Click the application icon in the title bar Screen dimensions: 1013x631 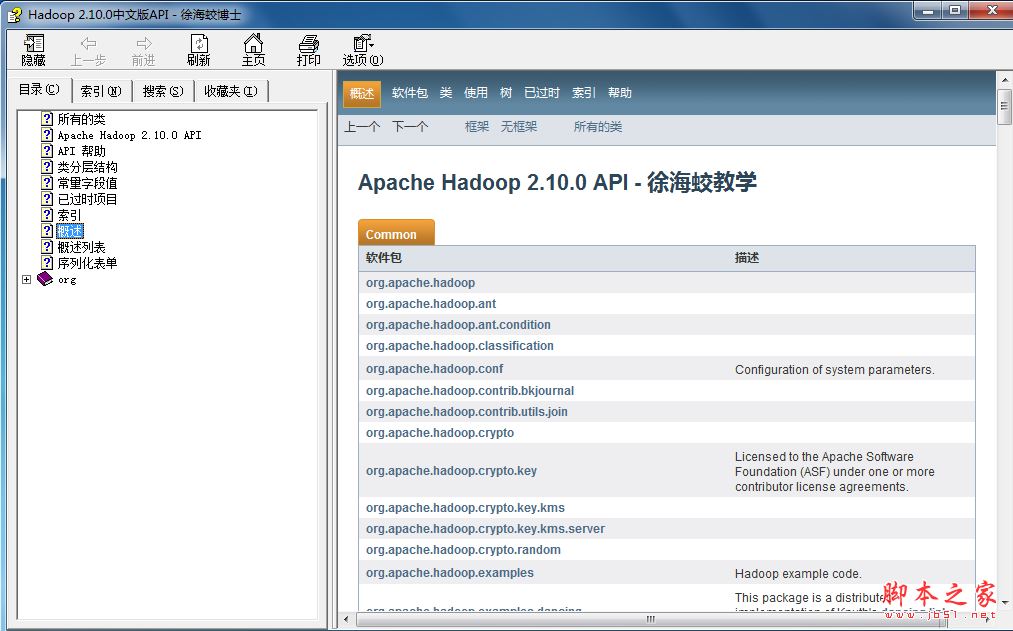(x=14, y=14)
